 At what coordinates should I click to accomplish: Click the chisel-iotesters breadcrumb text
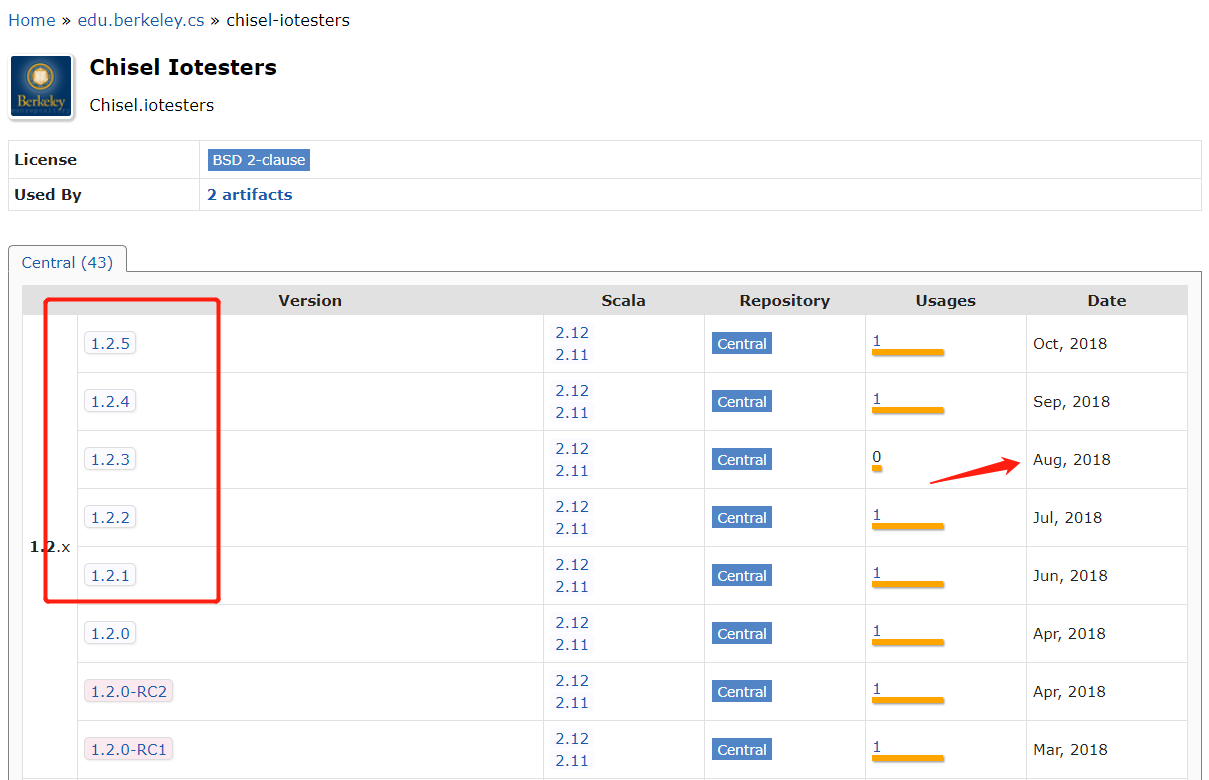(288, 20)
